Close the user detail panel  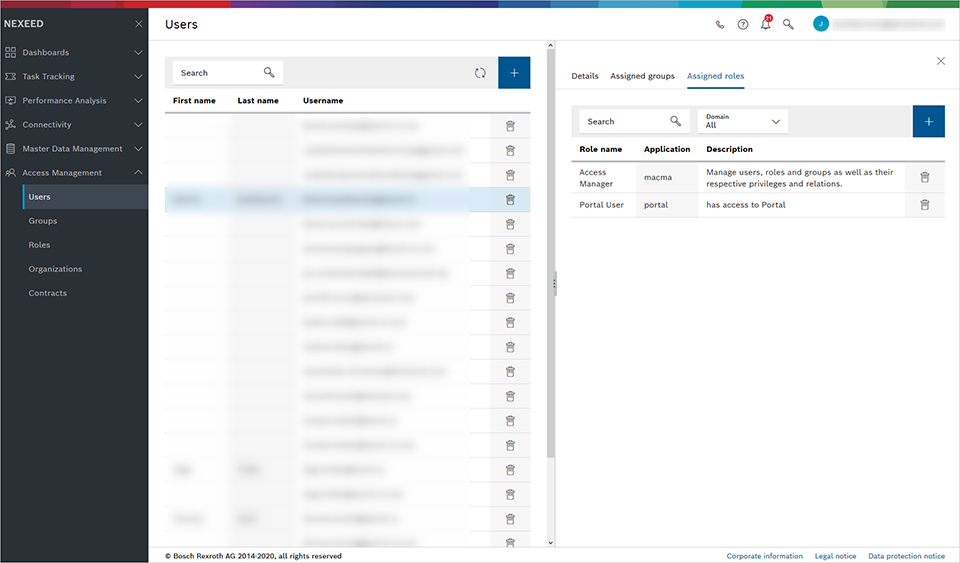tap(940, 61)
